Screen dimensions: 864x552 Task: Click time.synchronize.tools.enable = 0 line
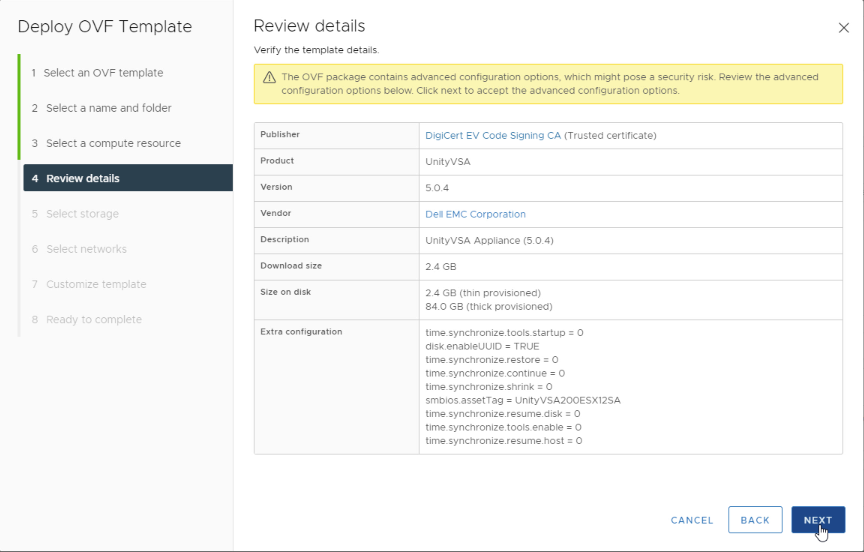503,427
